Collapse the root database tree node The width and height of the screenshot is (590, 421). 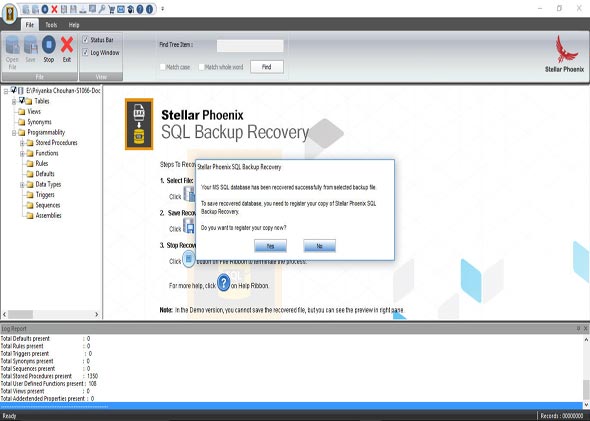(x=6, y=91)
